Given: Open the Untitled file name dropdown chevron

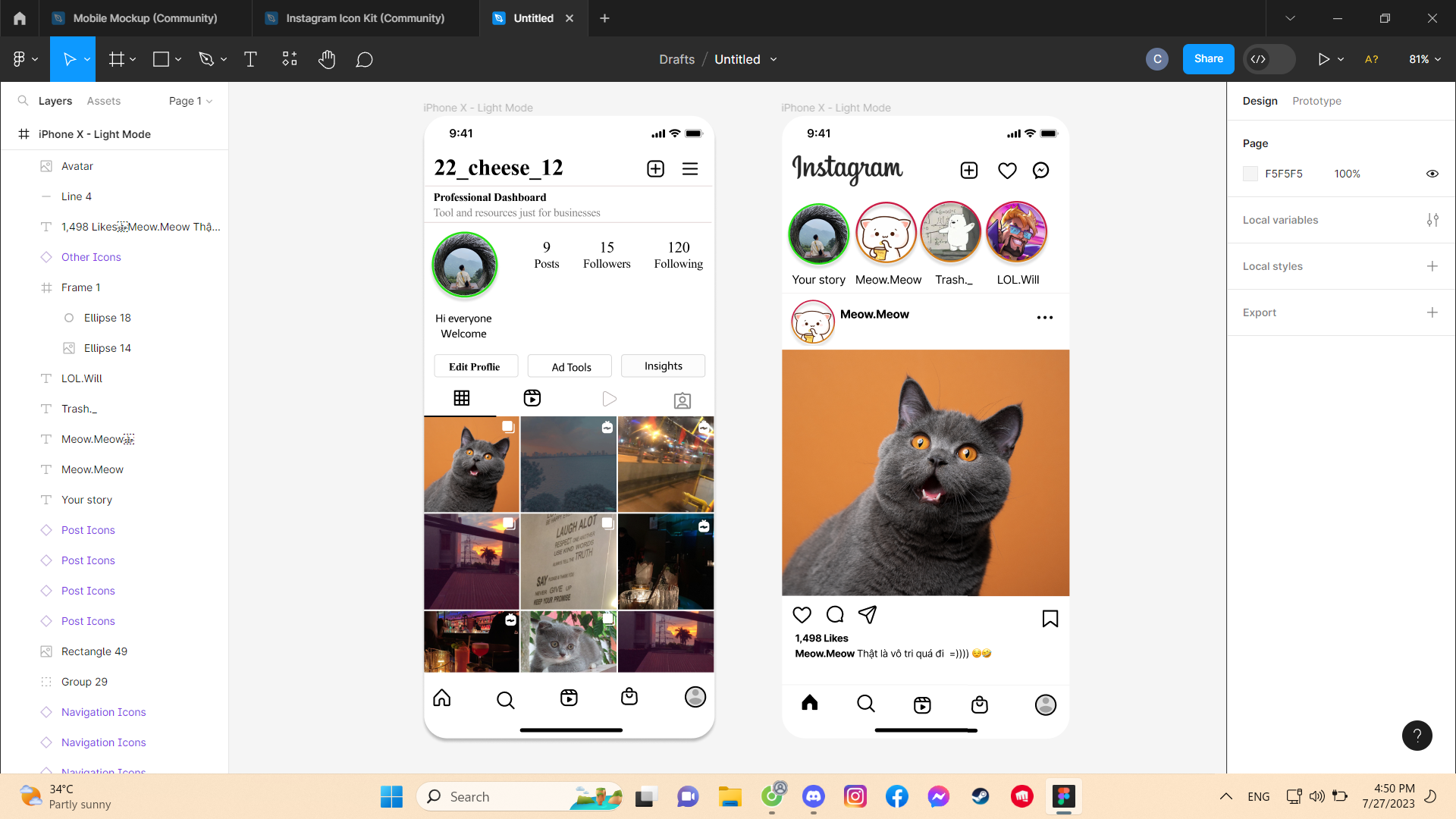Looking at the screenshot, I should pos(773,59).
